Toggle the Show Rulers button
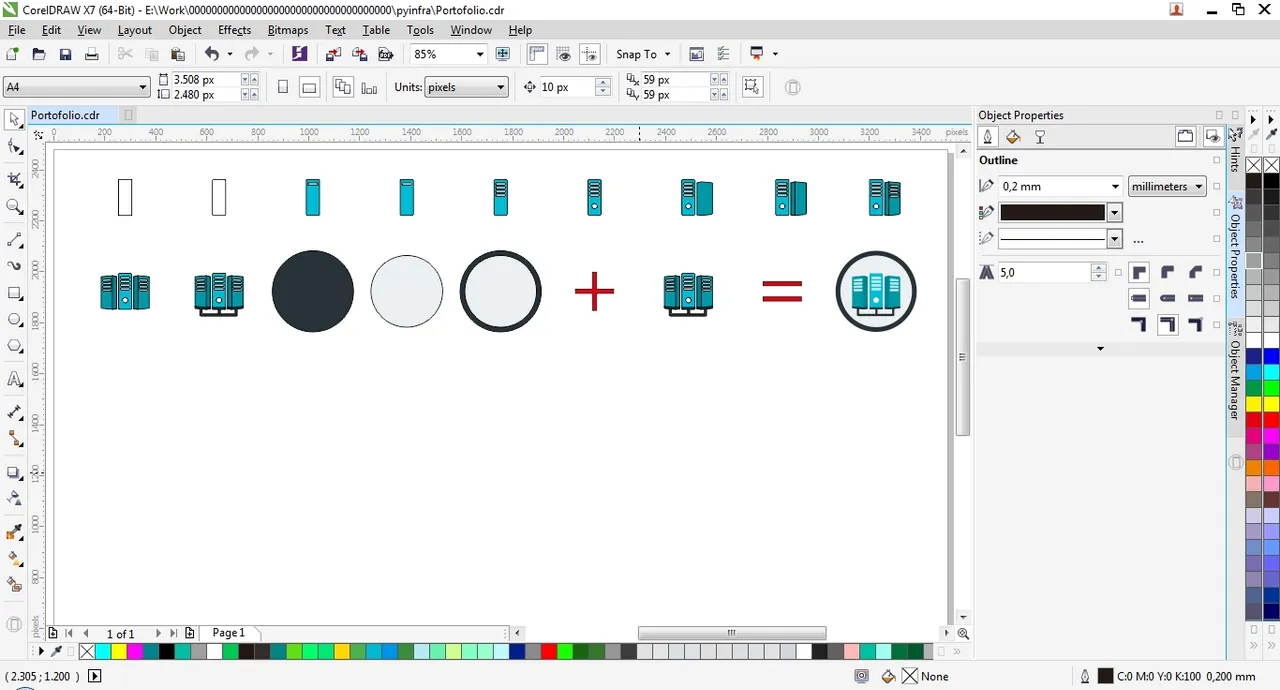The height and width of the screenshot is (690, 1280). click(x=538, y=54)
